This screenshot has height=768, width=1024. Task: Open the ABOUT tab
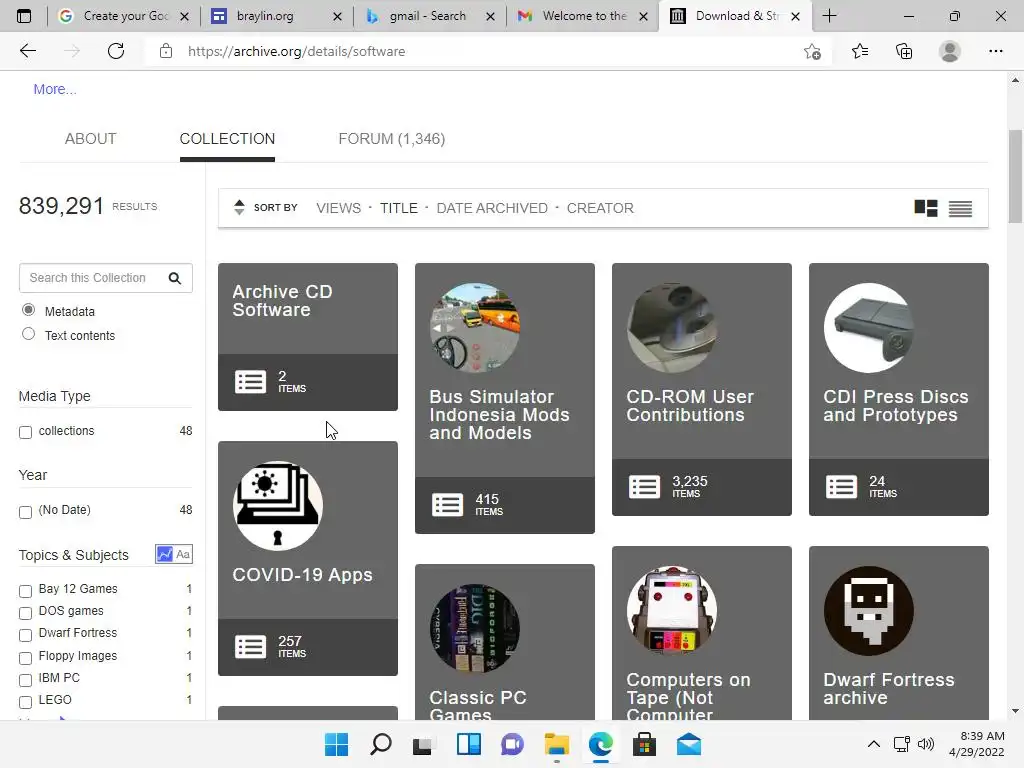coord(90,138)
